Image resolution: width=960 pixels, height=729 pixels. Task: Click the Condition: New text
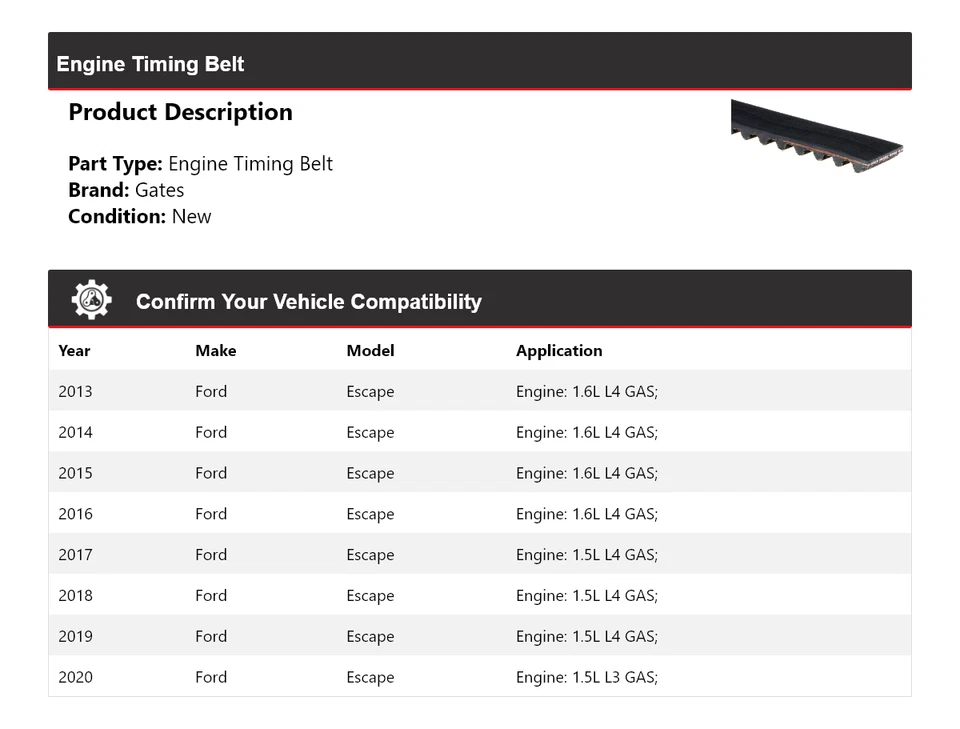[140, 216]
